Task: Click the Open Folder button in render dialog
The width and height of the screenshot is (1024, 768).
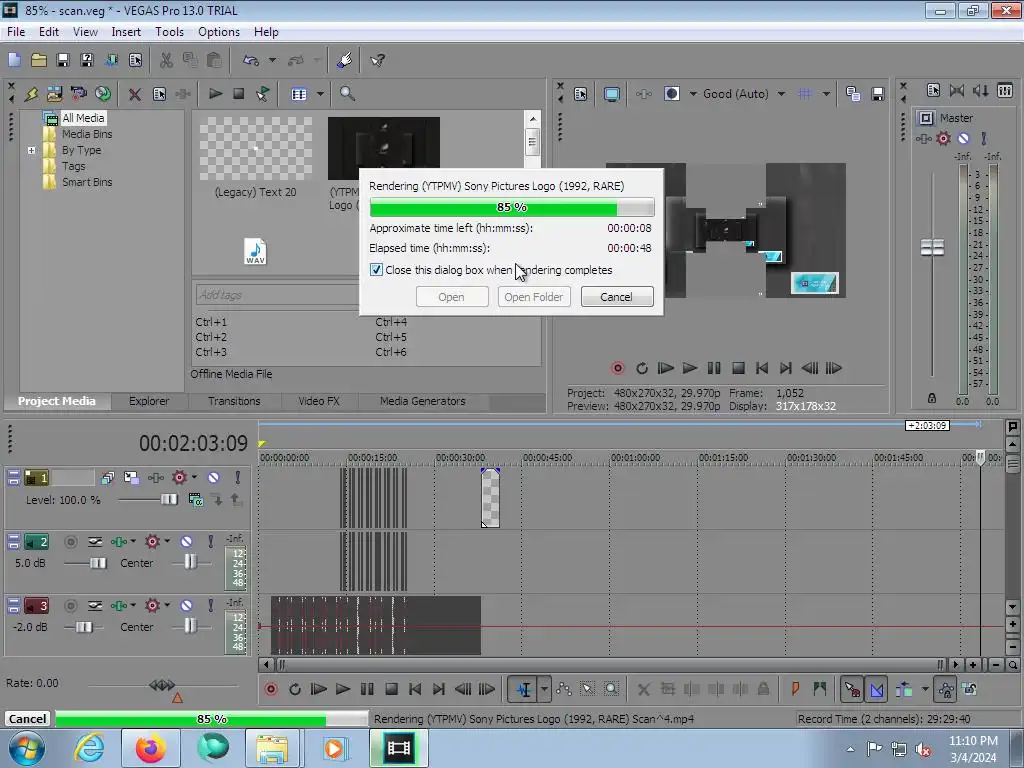Action: point(534,296)
